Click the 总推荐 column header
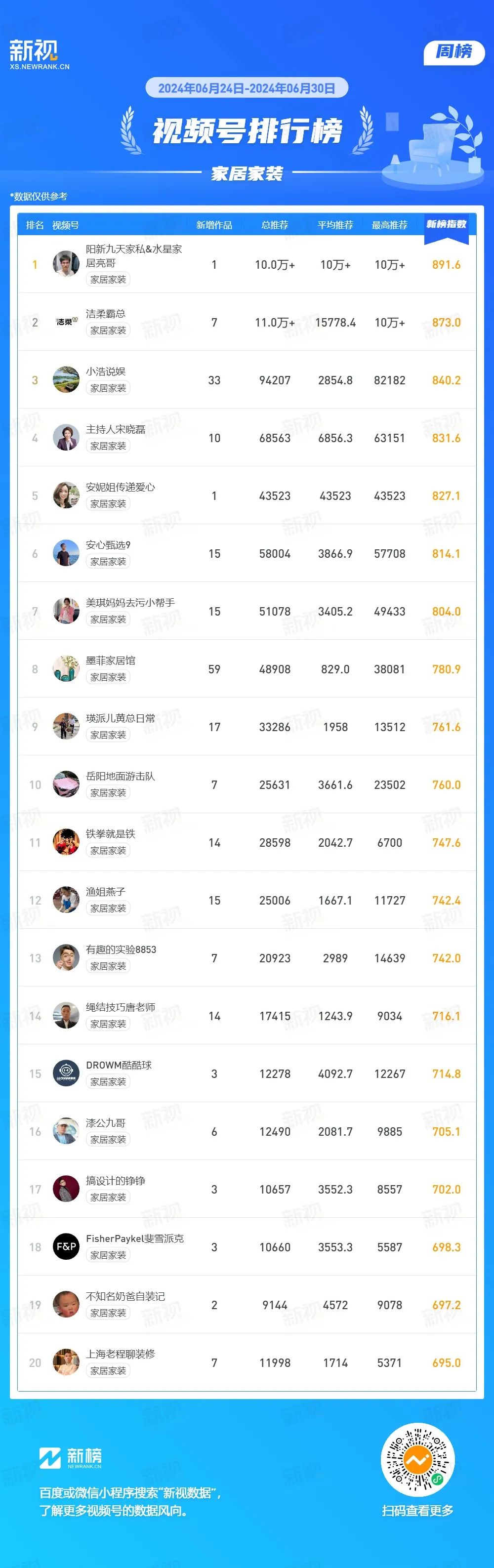494x1568 pixels. (275, 225)
